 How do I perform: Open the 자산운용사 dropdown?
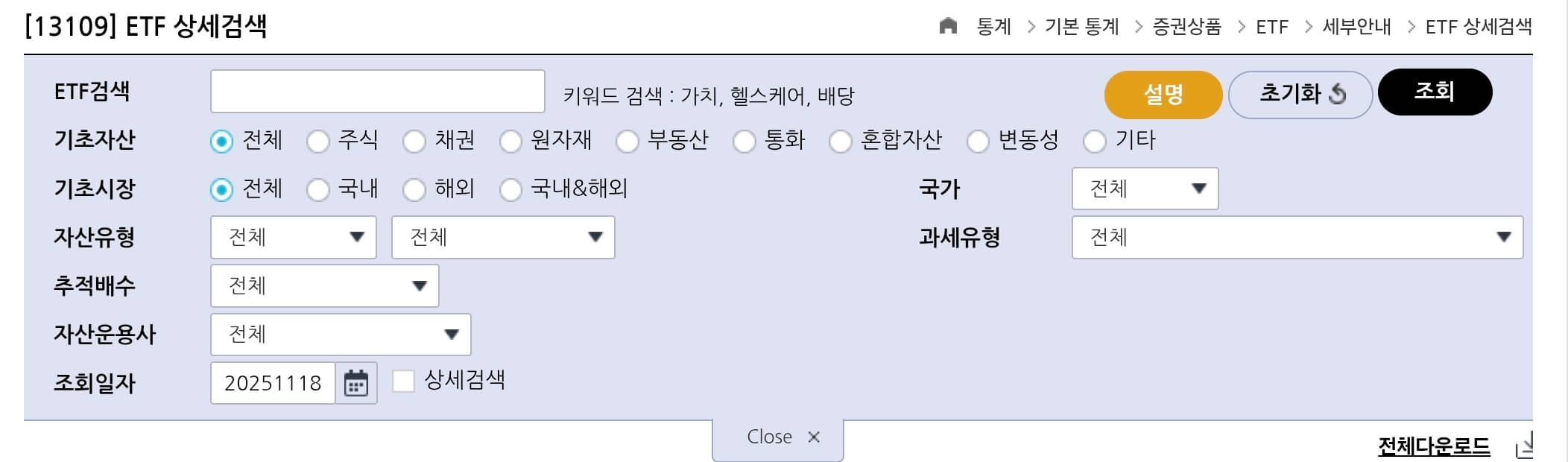click(341, 335)
